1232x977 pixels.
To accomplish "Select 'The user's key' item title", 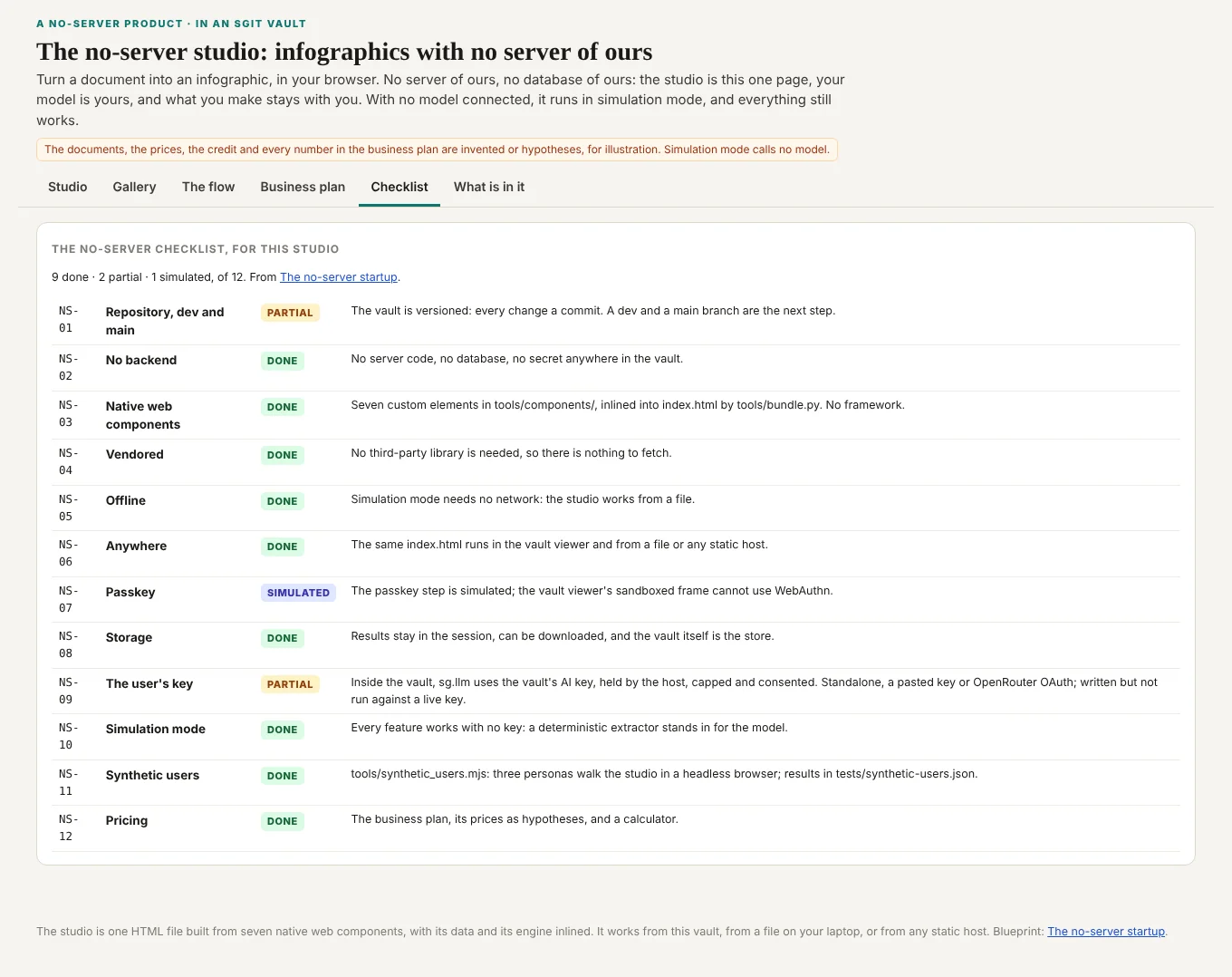I will tap(149, 683).
